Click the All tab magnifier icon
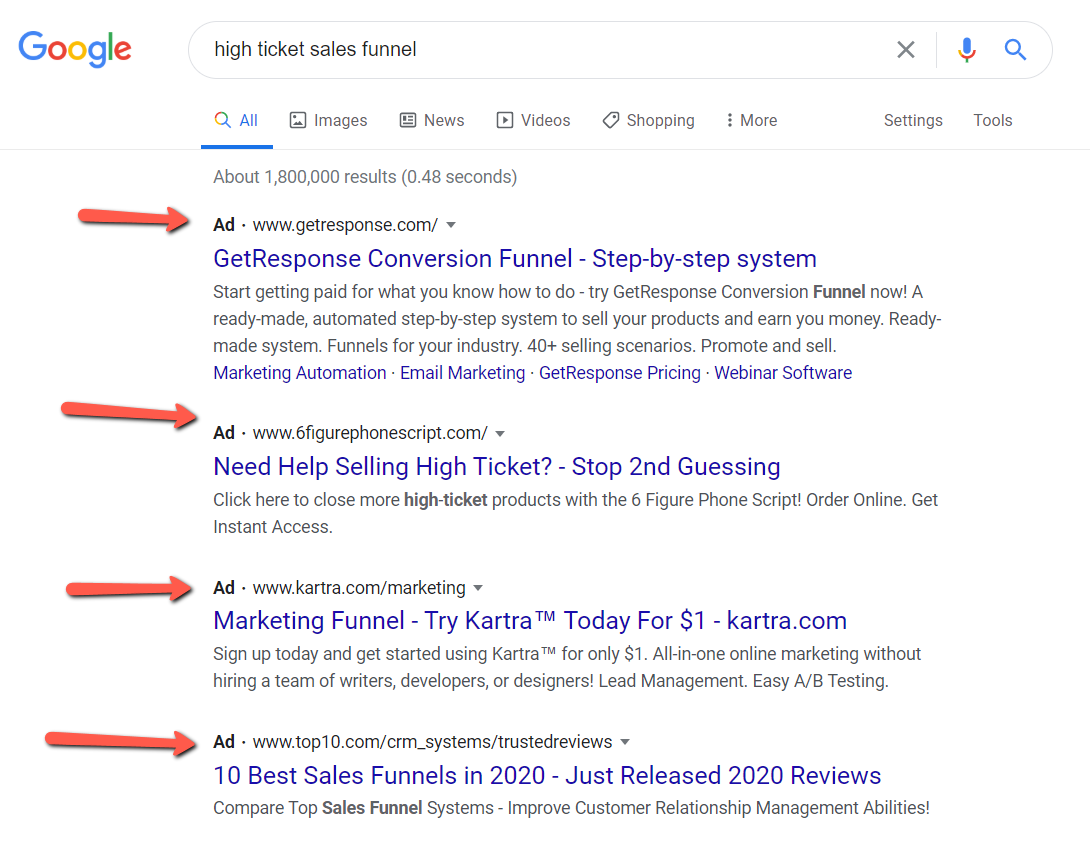 click(x=222, y=120)
